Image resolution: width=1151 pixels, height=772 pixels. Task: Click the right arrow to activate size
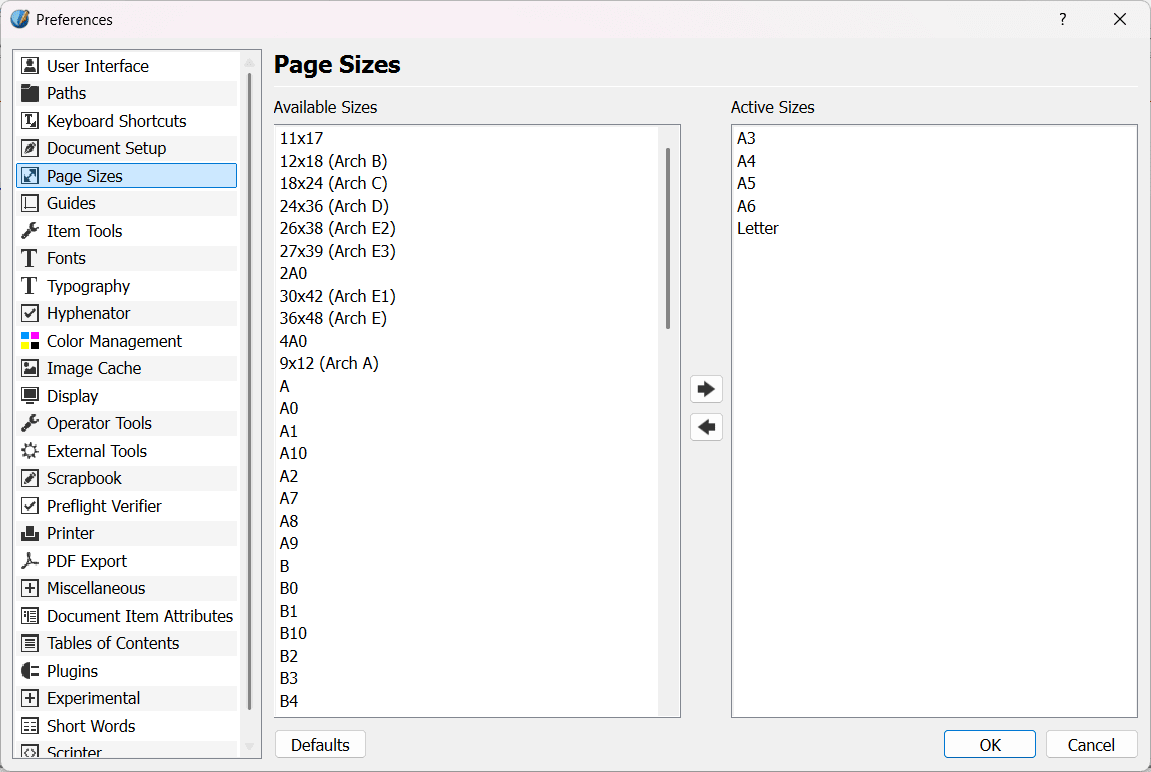pyautogui.click(x=706, y=389)
